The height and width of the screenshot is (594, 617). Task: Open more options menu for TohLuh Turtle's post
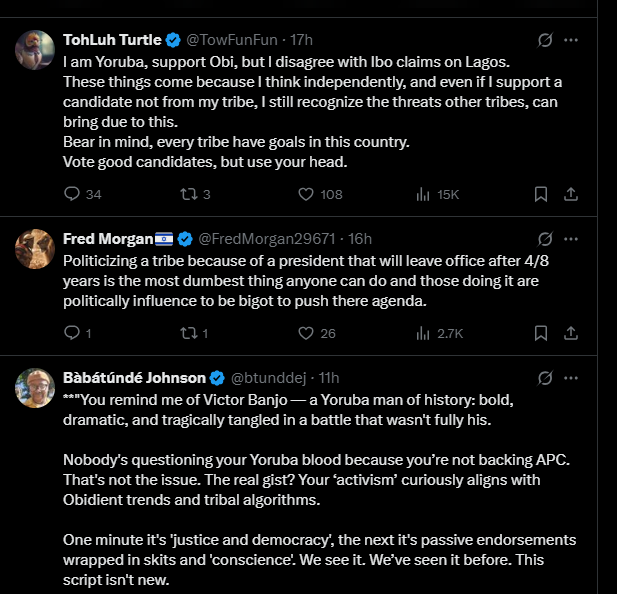click(x=571, y=40)
